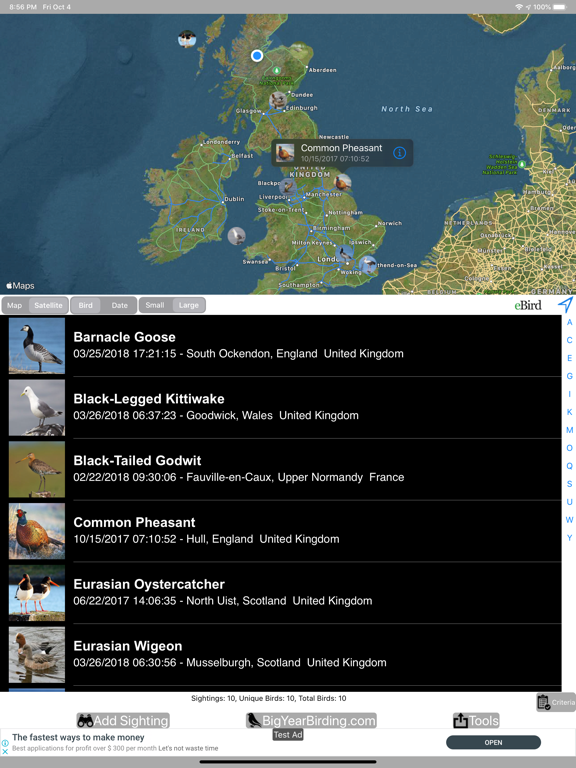Screen dimensions: 576x768
Task: Select Small list row size
Action: click(x=155, y=305)
